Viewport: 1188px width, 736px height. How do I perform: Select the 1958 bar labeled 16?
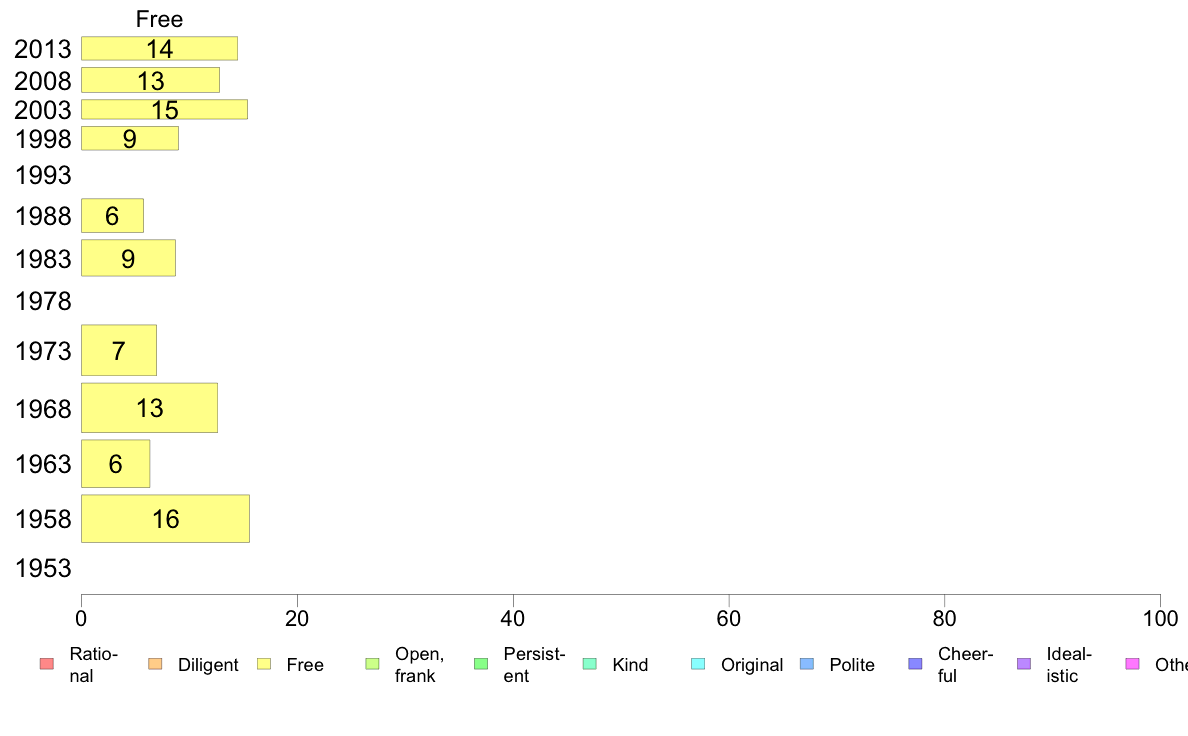(x=165, y=518)
